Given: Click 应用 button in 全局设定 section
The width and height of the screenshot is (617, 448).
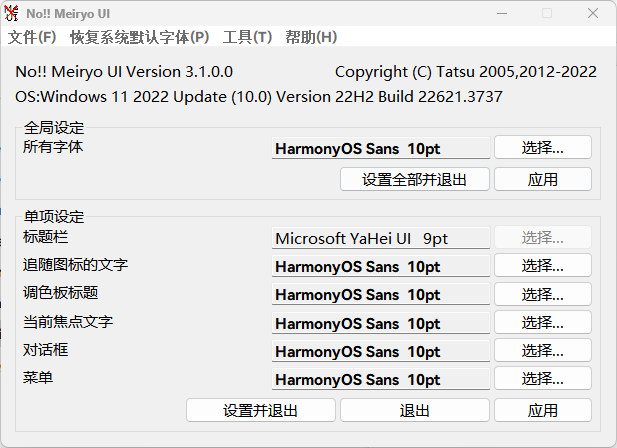Looking at the screenshot, I should [x=542, y=180].
